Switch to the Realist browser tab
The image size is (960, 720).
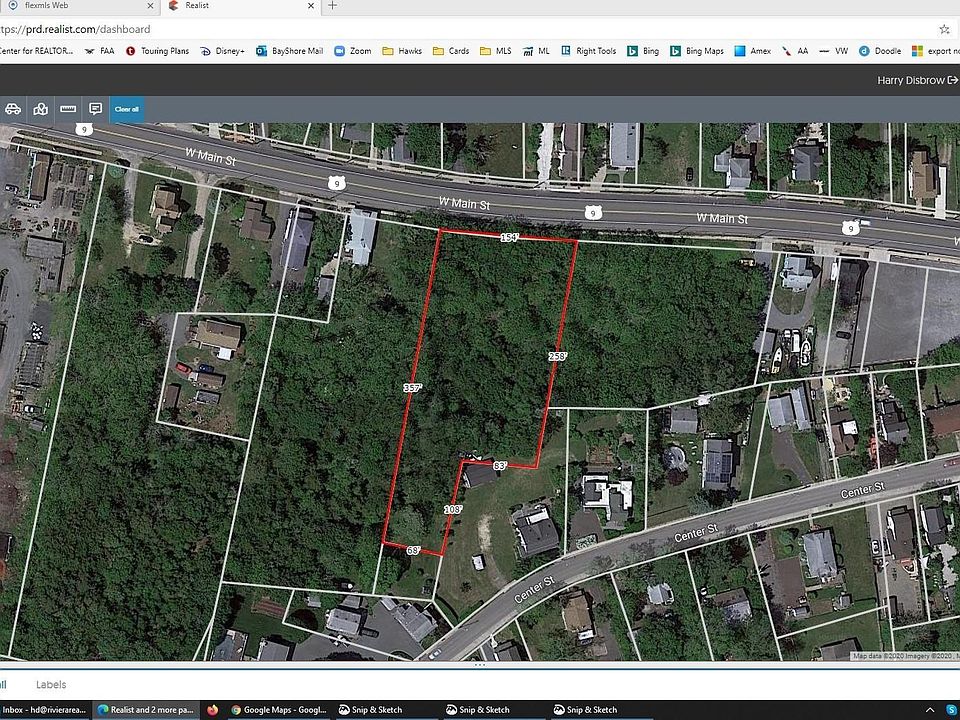241,6
